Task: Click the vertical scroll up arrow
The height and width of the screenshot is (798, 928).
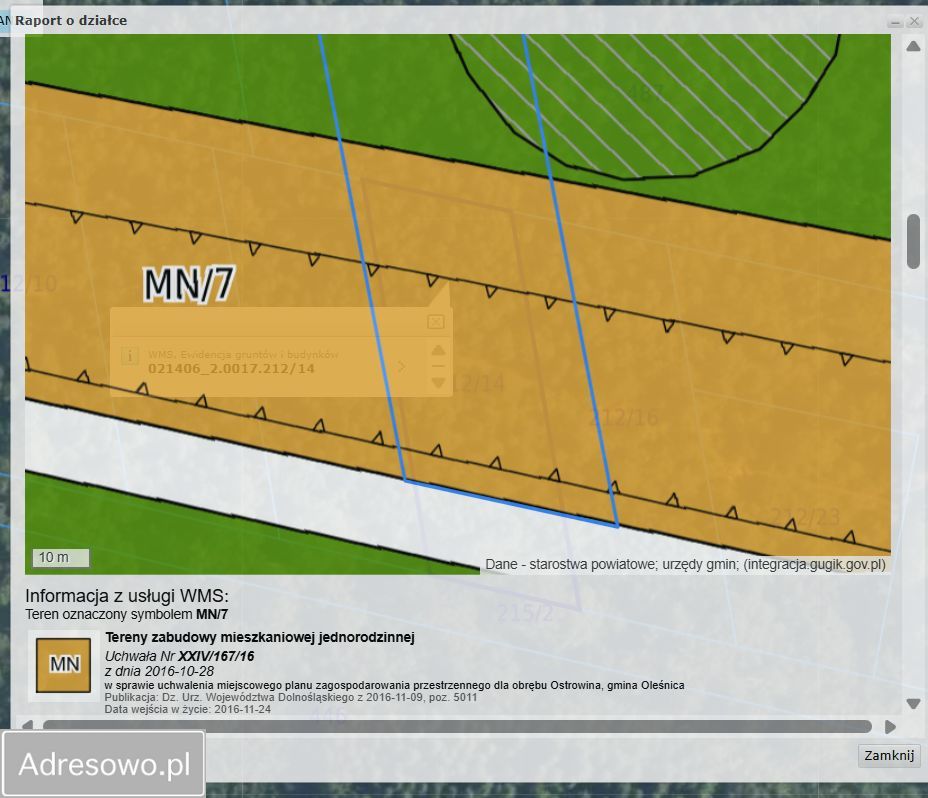Action: coord(913,46)
